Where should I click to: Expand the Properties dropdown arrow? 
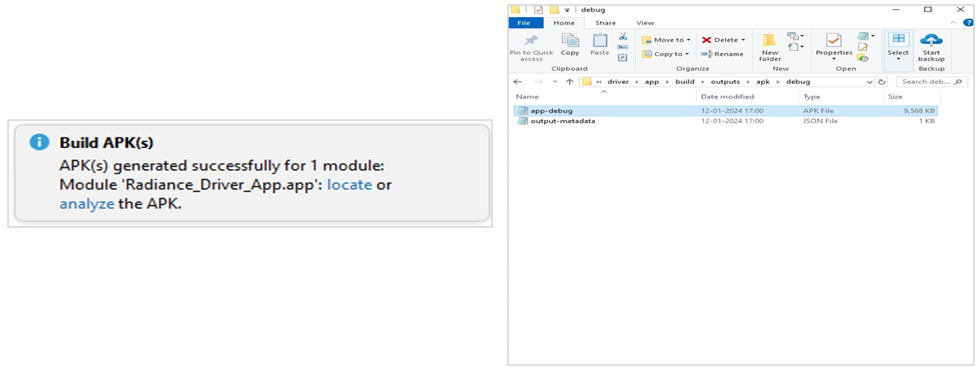(834, 59)
